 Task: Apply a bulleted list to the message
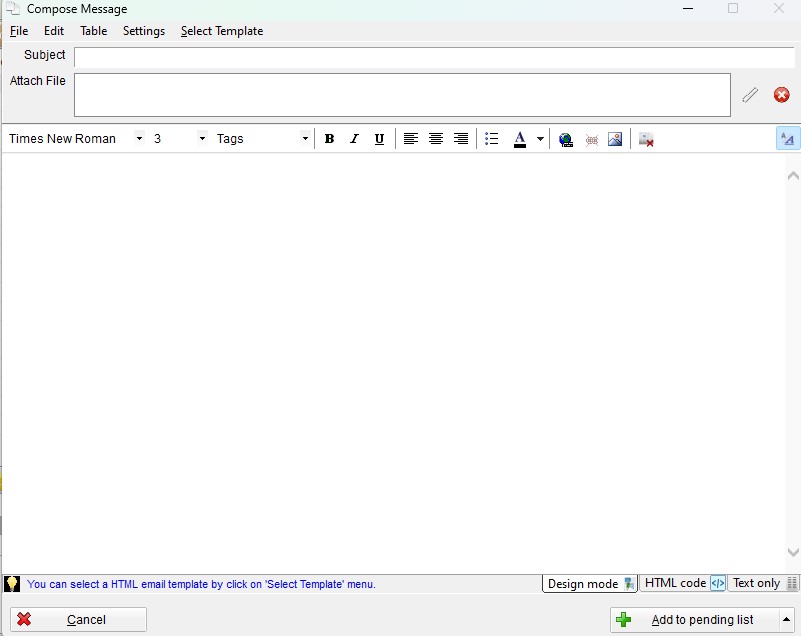point(491,138)
